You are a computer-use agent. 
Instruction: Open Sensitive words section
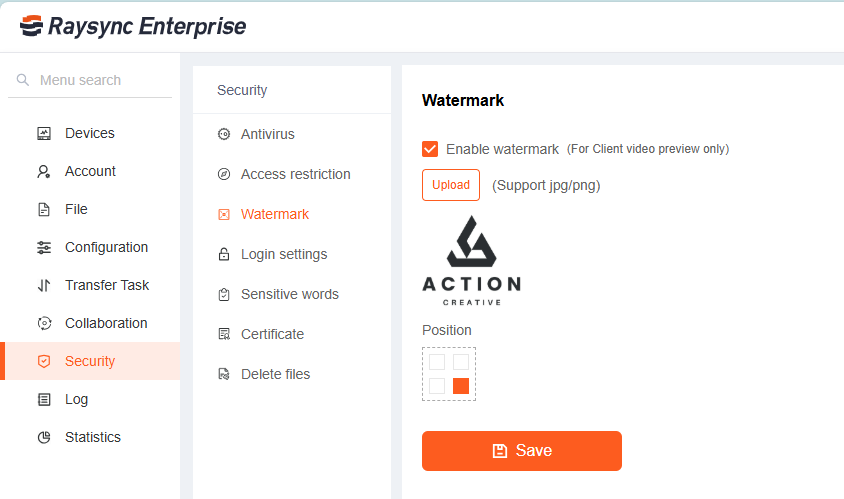point(289,294)
